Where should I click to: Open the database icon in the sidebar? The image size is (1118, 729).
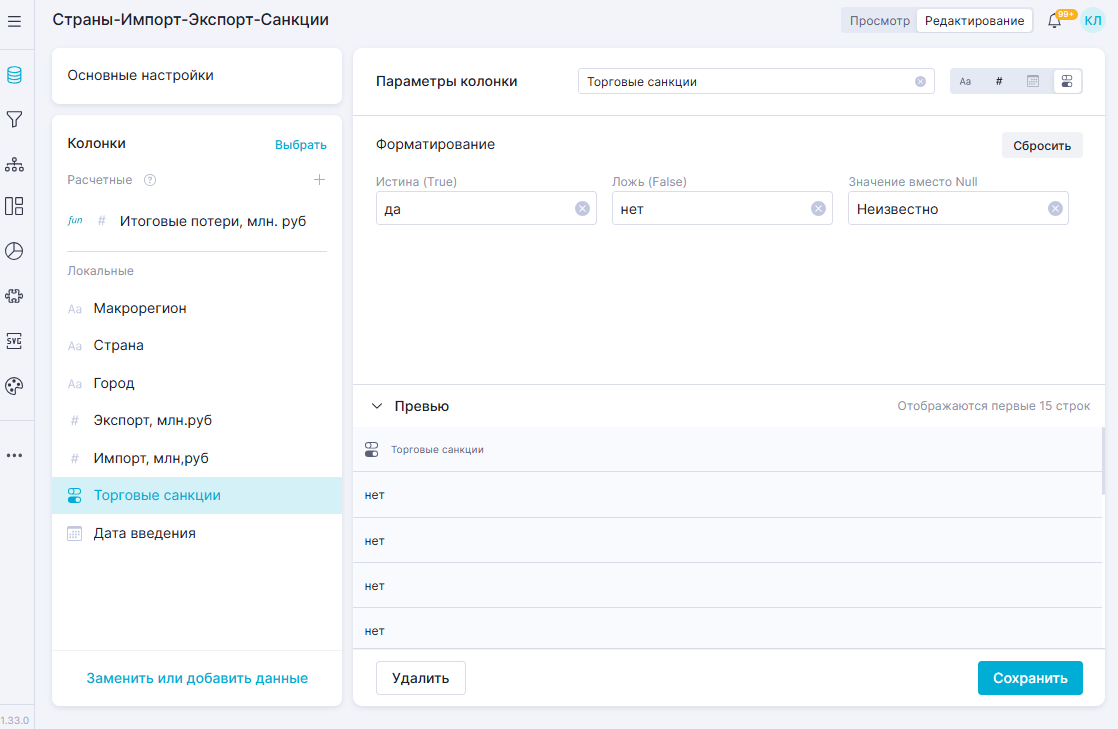[x=14, y=75]
